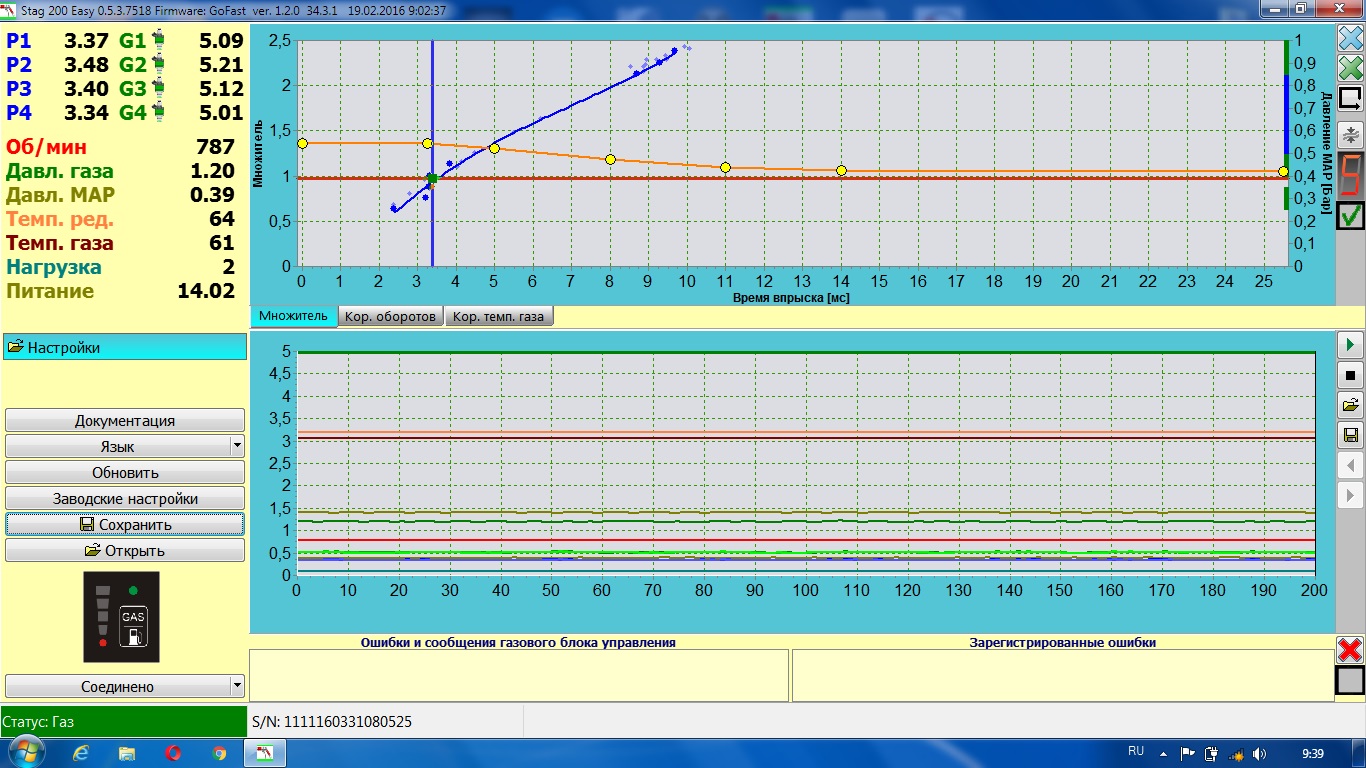Select multiplier curve point at 14 ms
Viewport: 1366px width, 768px height.
point(841,170)
